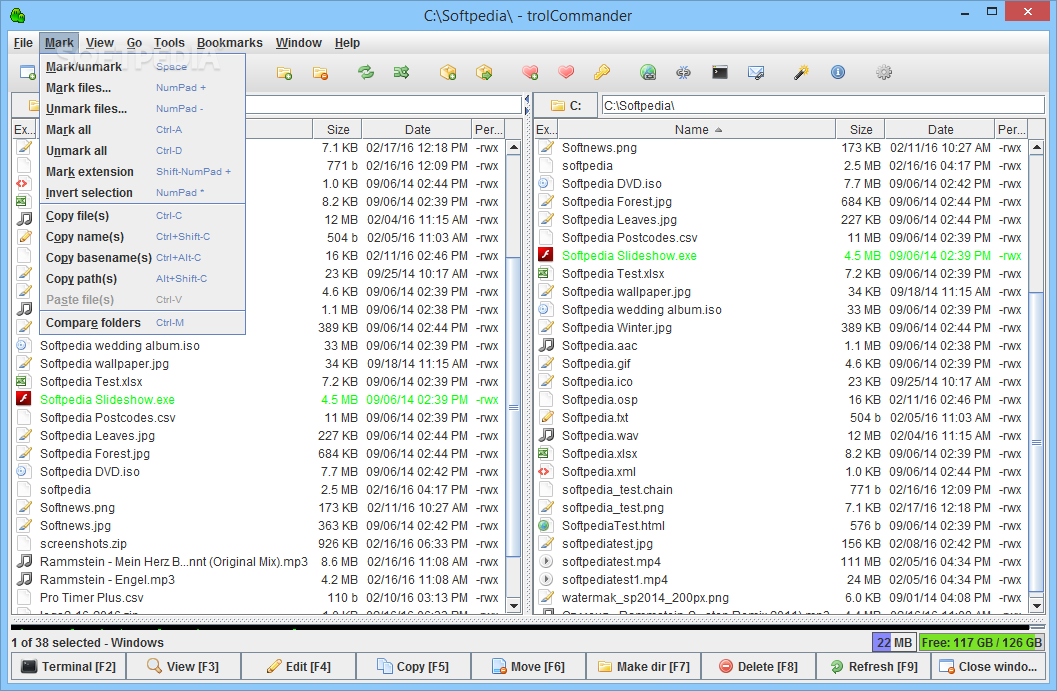Click the video icon of softpediatest.mp4
Image resolution: width=1057 pixels, height=691 pixels.
545,561
